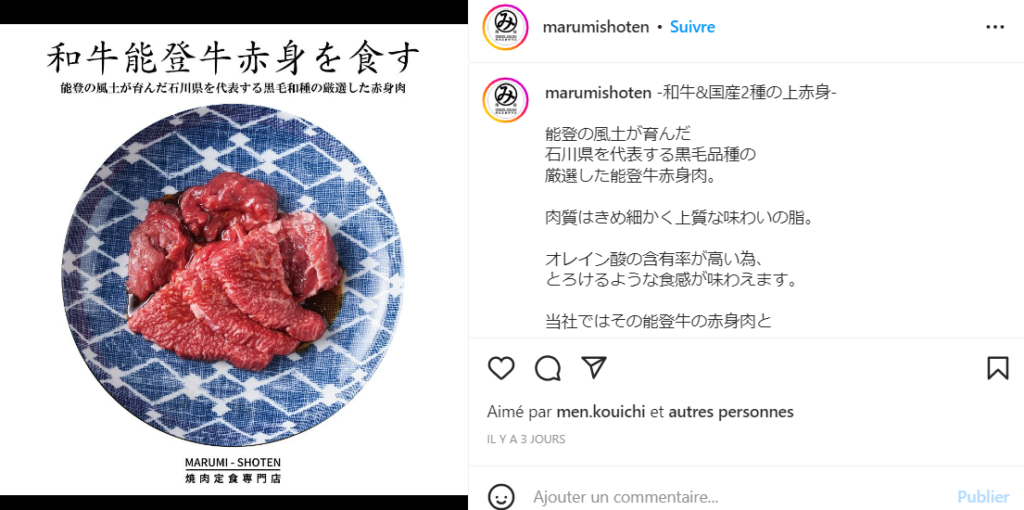Click marumishoten avatar beside caption
Image resolution: width=1024 pixels, height=510 pixels.
point(505,100)
